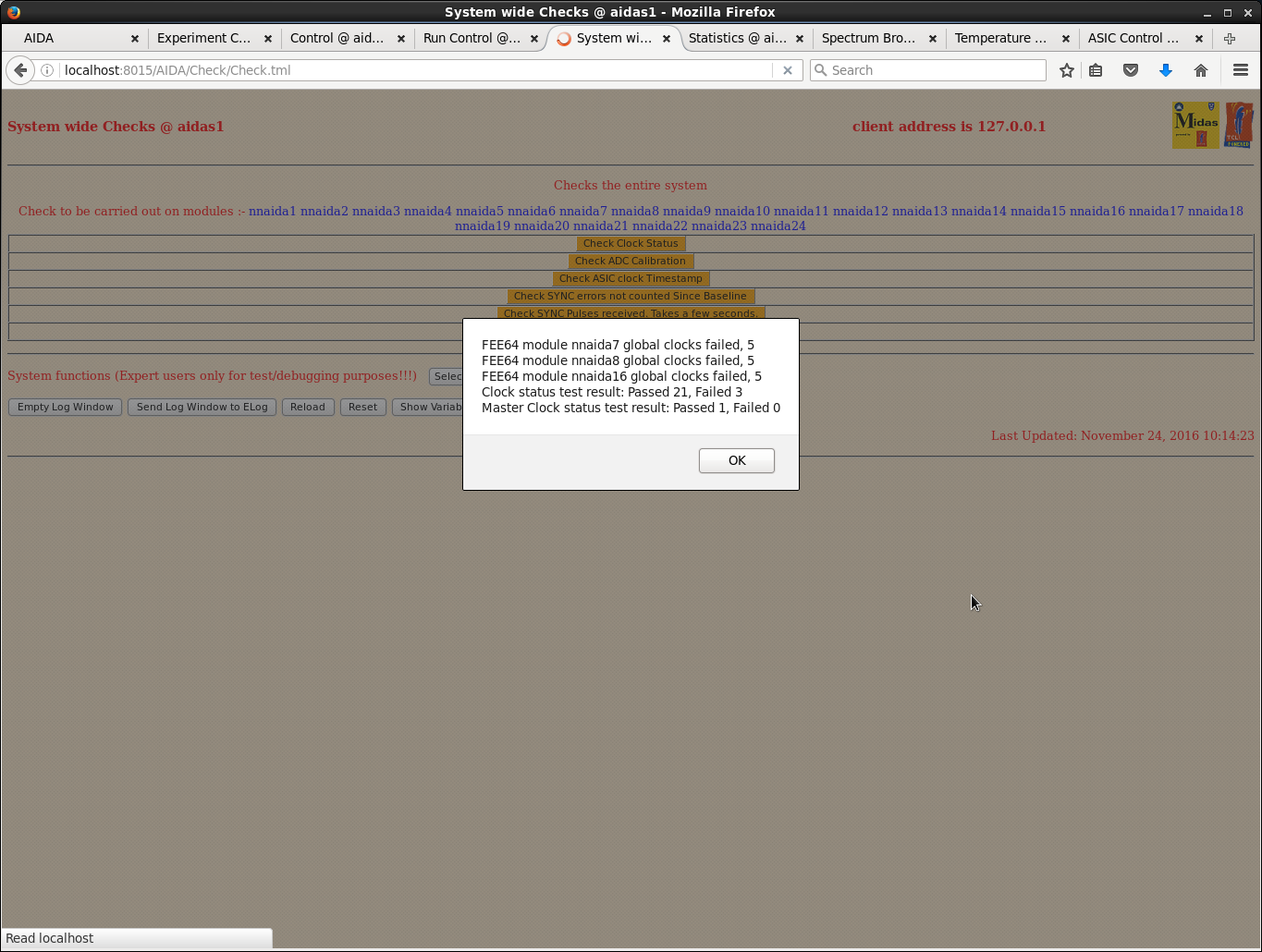
Task: Close the Control @ aid... tab
Action: click(x=401, y=39)
